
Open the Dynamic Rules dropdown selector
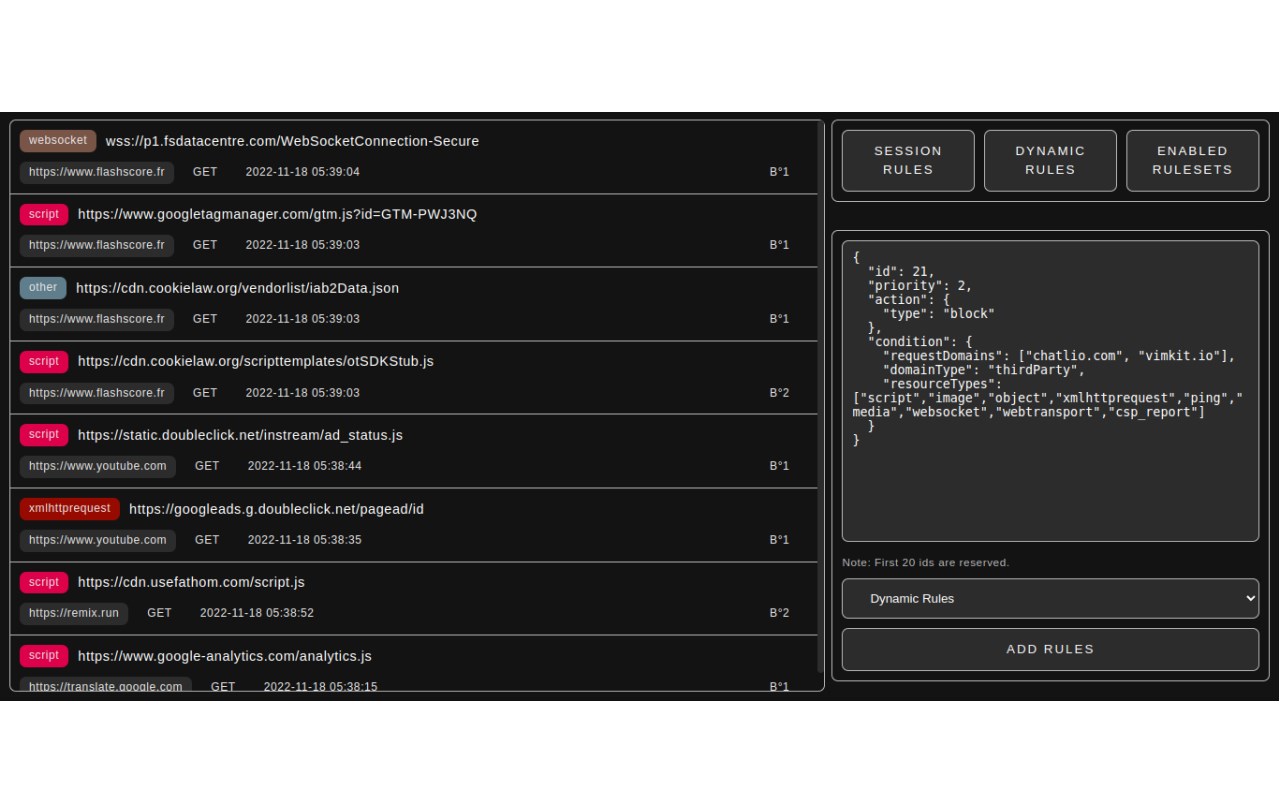(x=1050, y=598)
